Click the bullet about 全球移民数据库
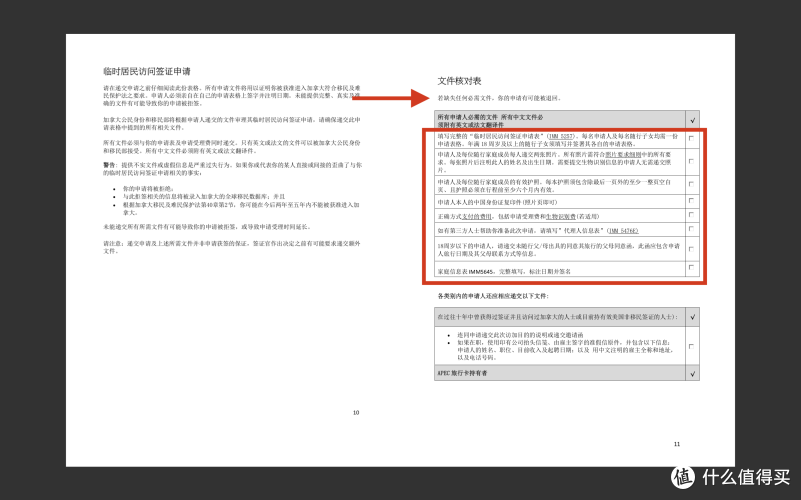Image resolution: width=801 pixels, height=500 pixels. click(204, 197)
